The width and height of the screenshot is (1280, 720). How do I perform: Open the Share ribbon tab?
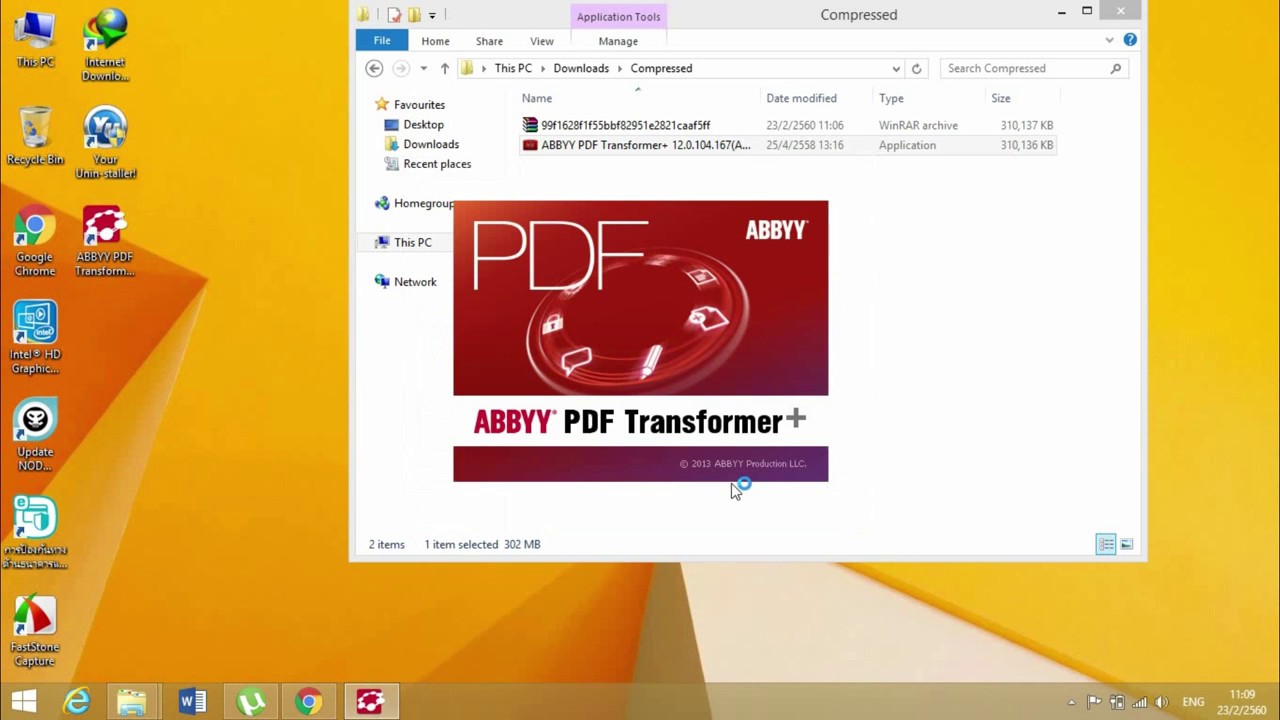[x=489, y=41]
